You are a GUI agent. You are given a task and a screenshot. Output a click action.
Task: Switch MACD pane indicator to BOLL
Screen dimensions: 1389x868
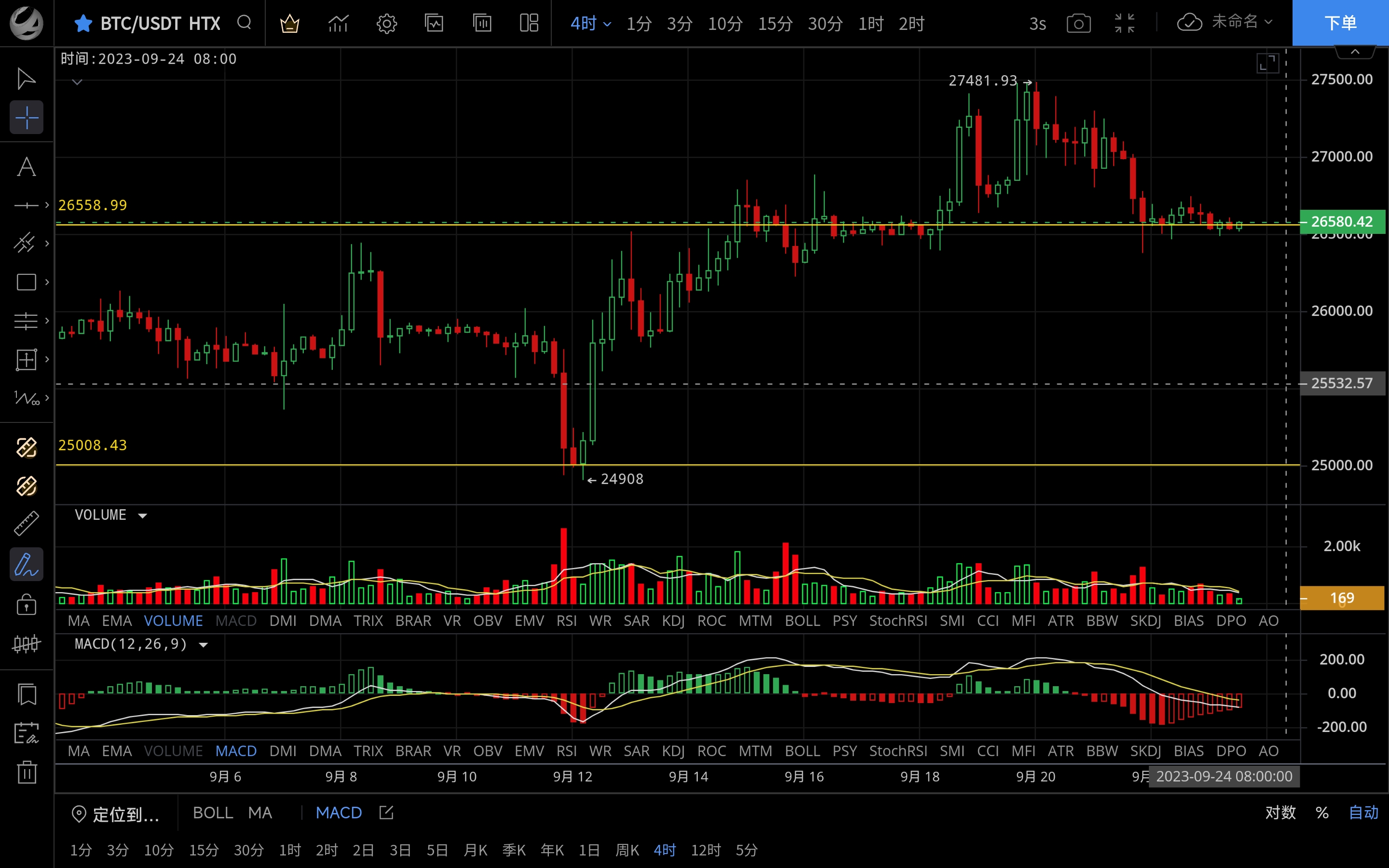pos(803,751)
